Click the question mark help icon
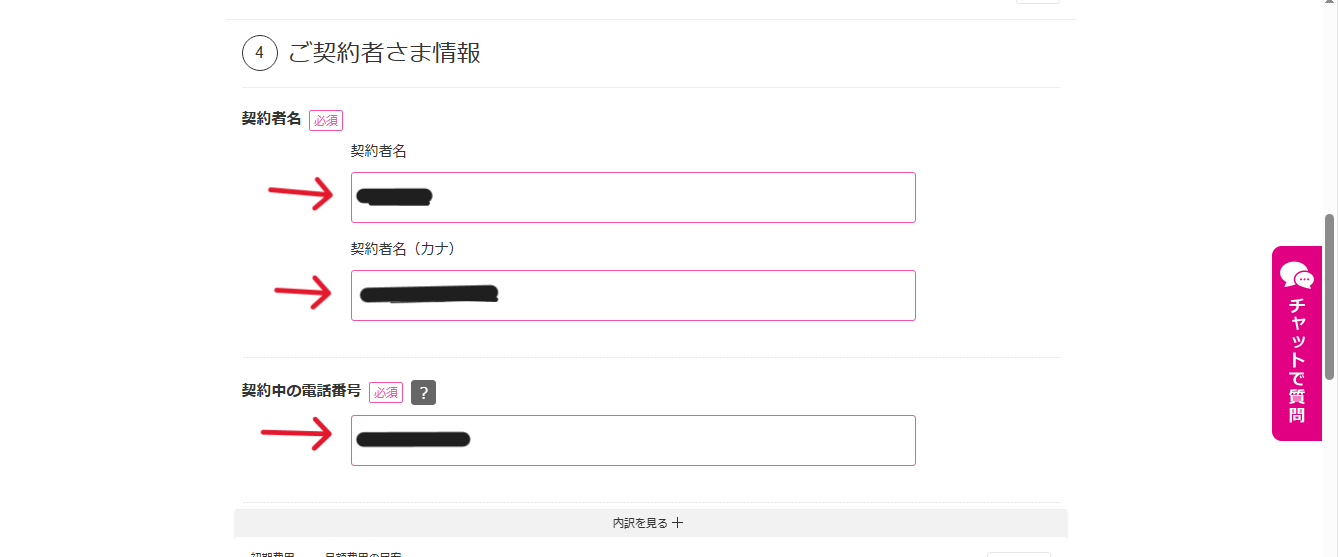The width and height of the screenshot is (1338, 557). point(423,393)
